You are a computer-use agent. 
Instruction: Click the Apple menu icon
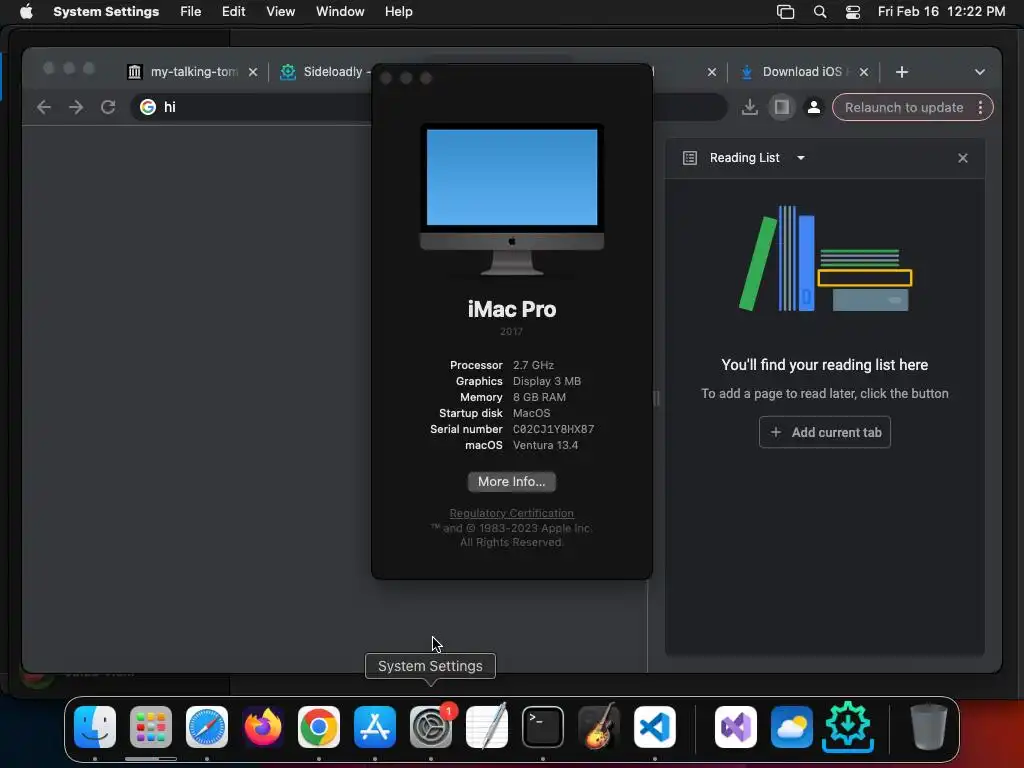point(26,12)
